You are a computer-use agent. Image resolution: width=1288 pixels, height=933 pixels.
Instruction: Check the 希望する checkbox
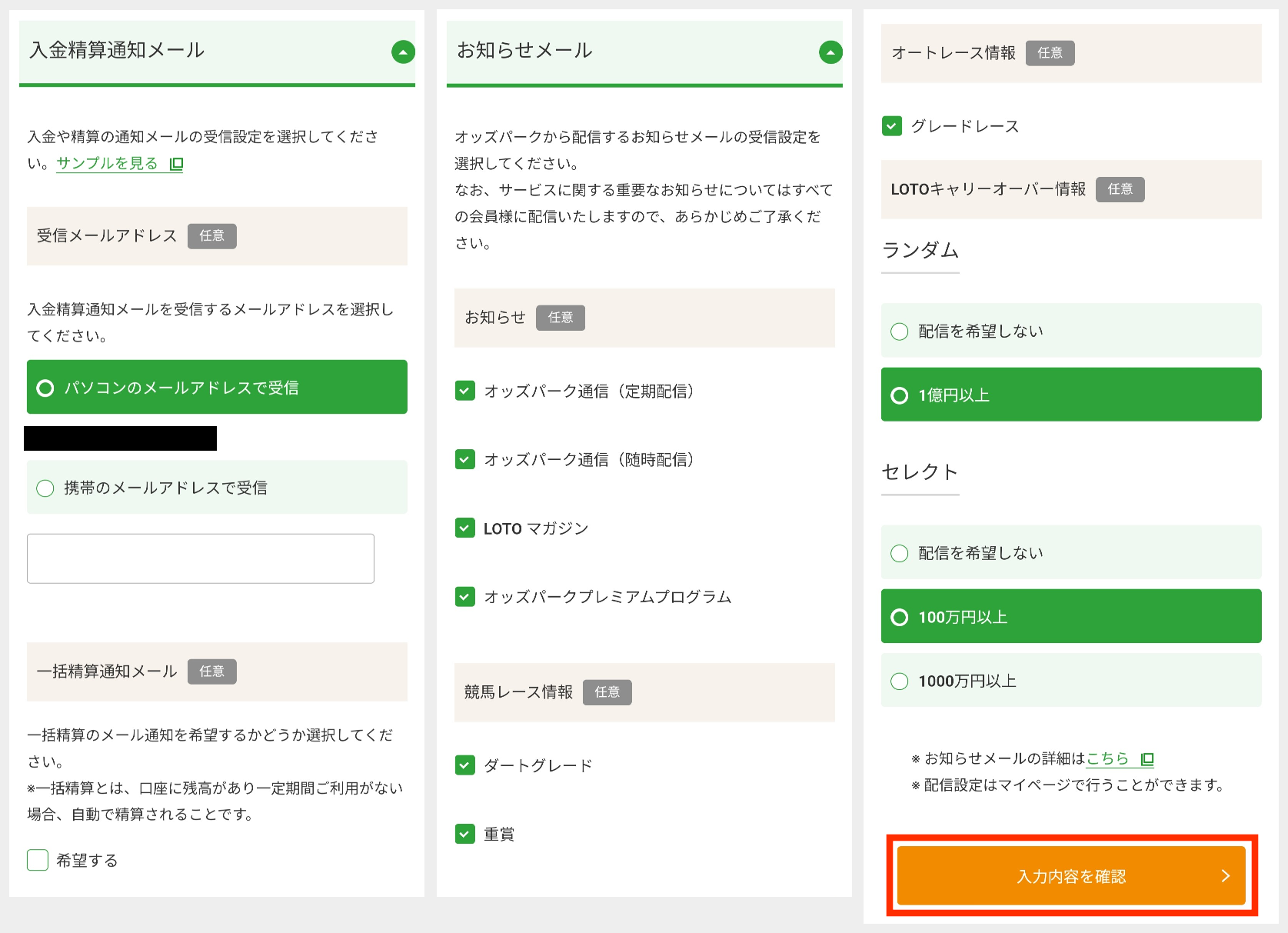(38, 860)
